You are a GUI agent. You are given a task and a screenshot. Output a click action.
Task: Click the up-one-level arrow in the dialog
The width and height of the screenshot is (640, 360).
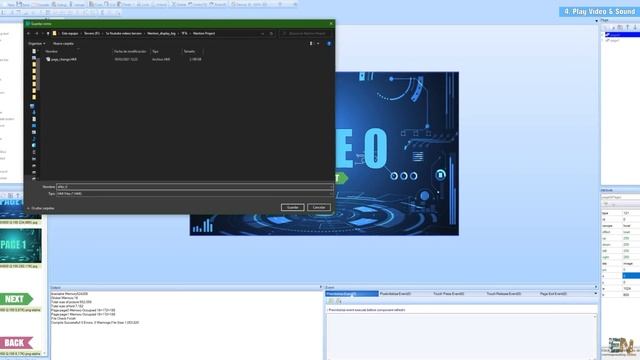click(48, 33)
